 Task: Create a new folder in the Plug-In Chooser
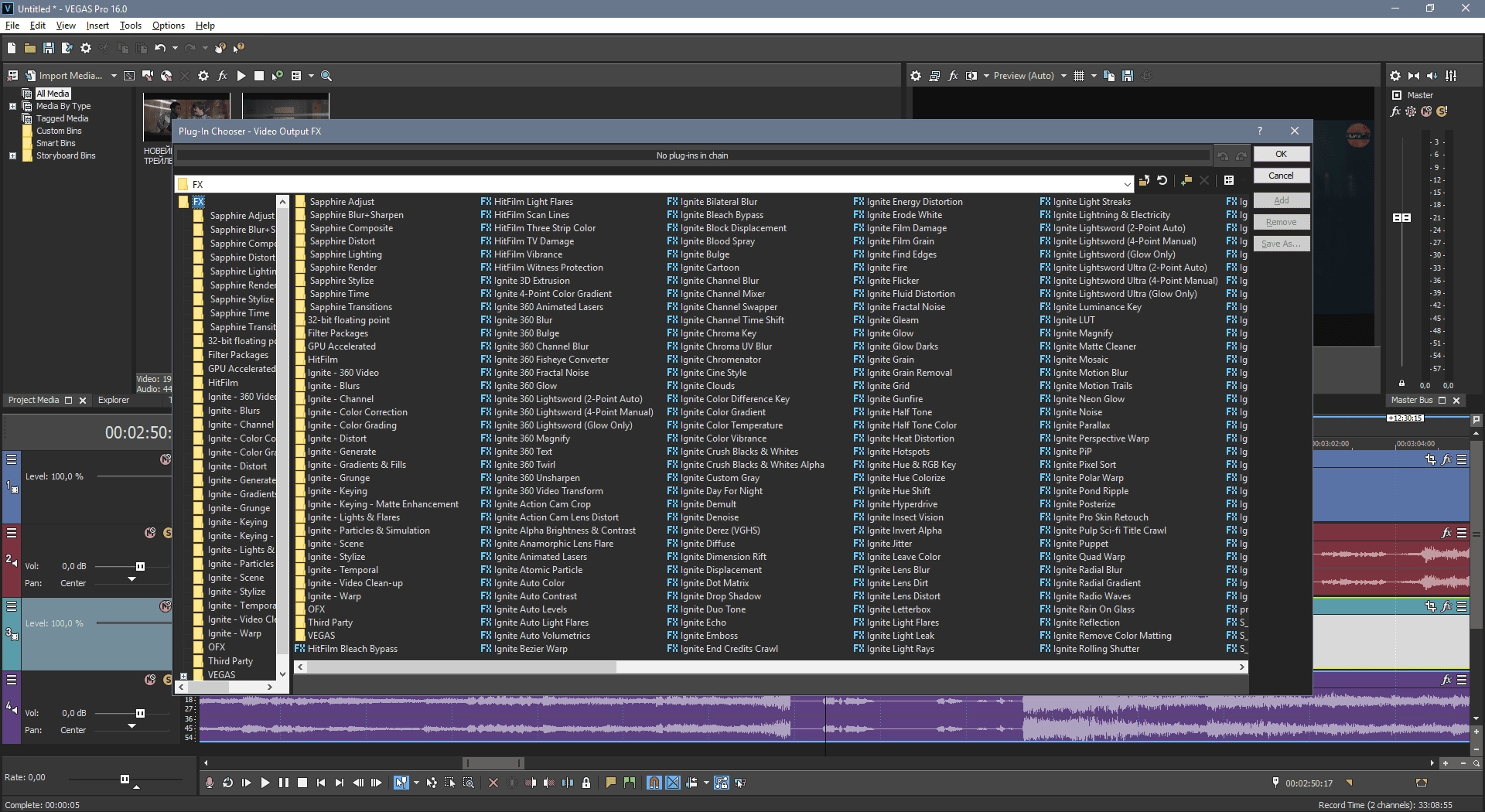click(1186, 180)
